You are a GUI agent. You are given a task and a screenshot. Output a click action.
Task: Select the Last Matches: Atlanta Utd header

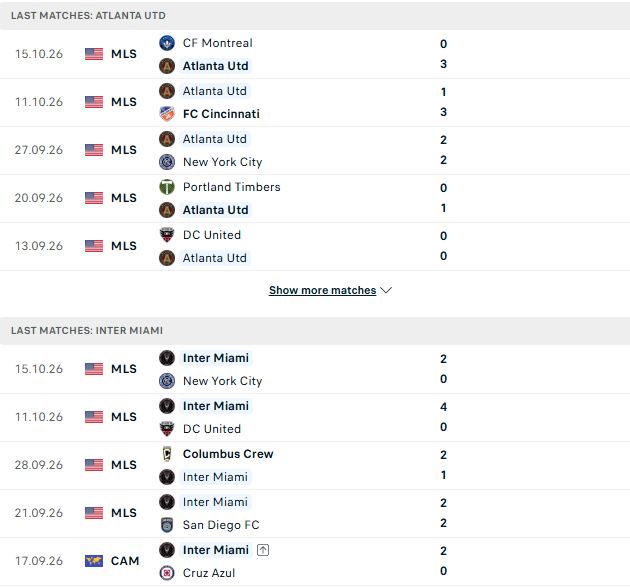click(88, 15)
